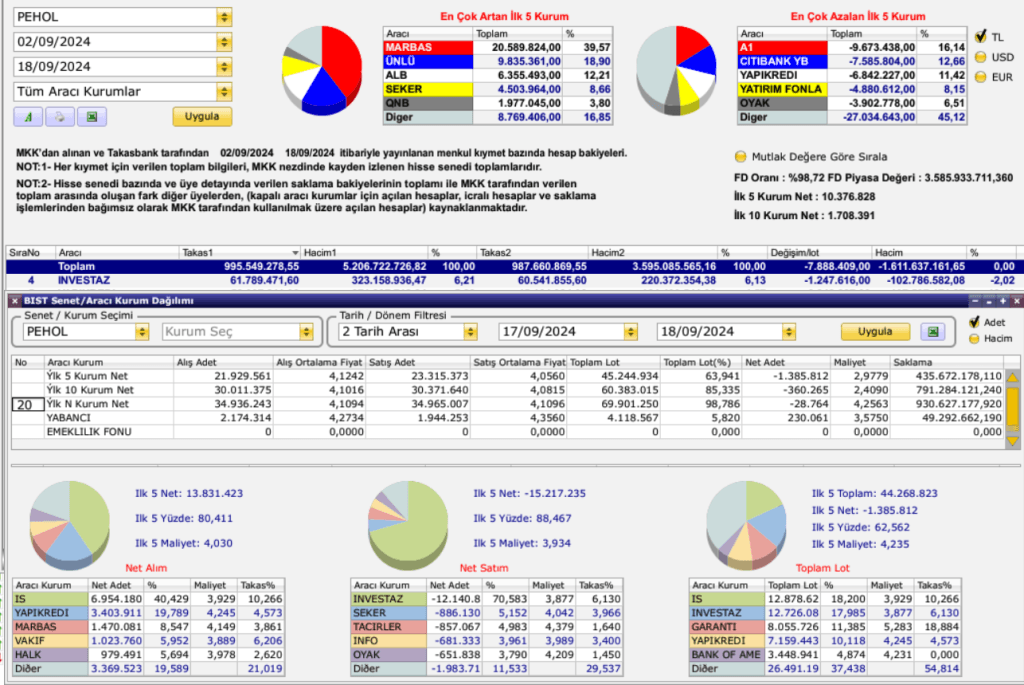This screenshot has height=685, width=1024.
Task: Select TL currency option
Action: [x=980, y=37]
